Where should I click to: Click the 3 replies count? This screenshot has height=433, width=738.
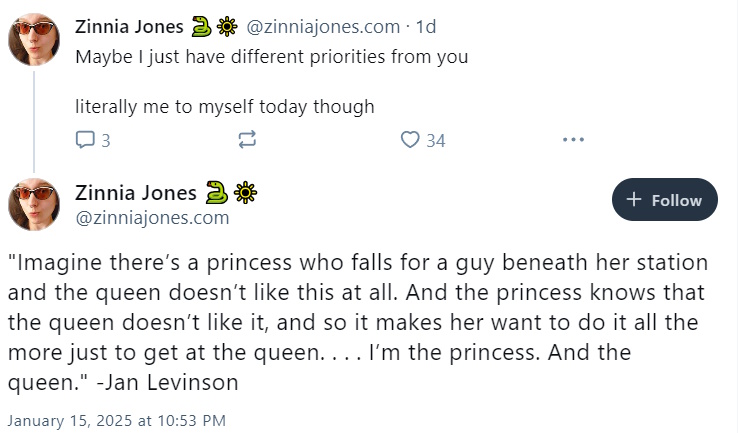pos(106,141)
